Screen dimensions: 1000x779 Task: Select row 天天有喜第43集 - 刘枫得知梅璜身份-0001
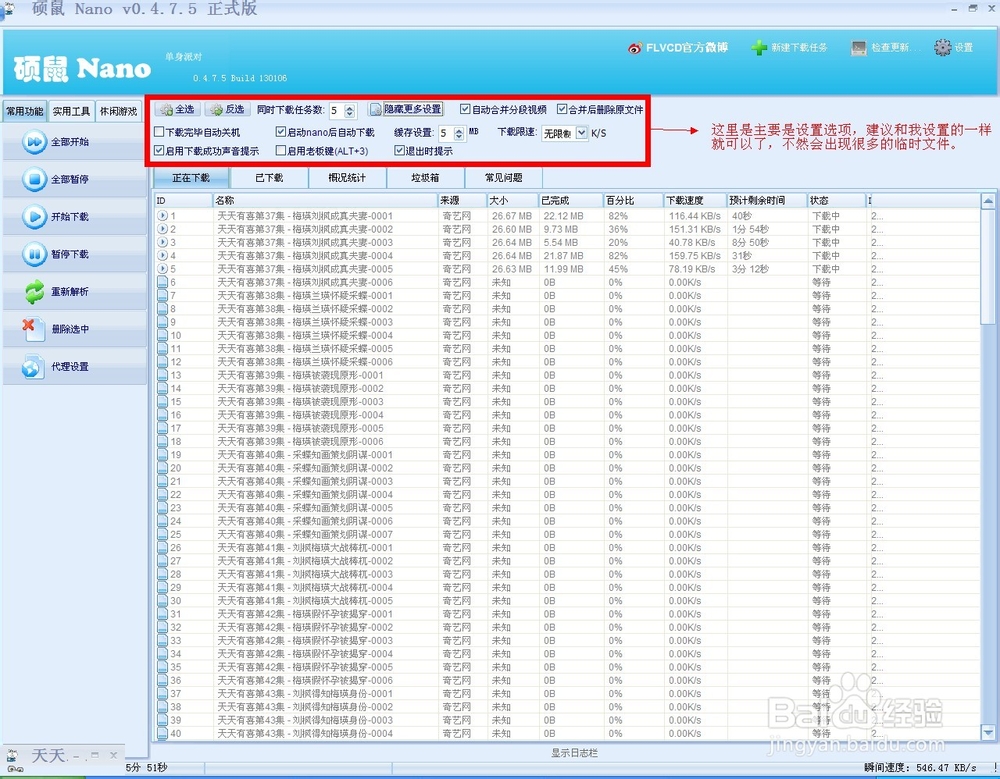(566, 694)
